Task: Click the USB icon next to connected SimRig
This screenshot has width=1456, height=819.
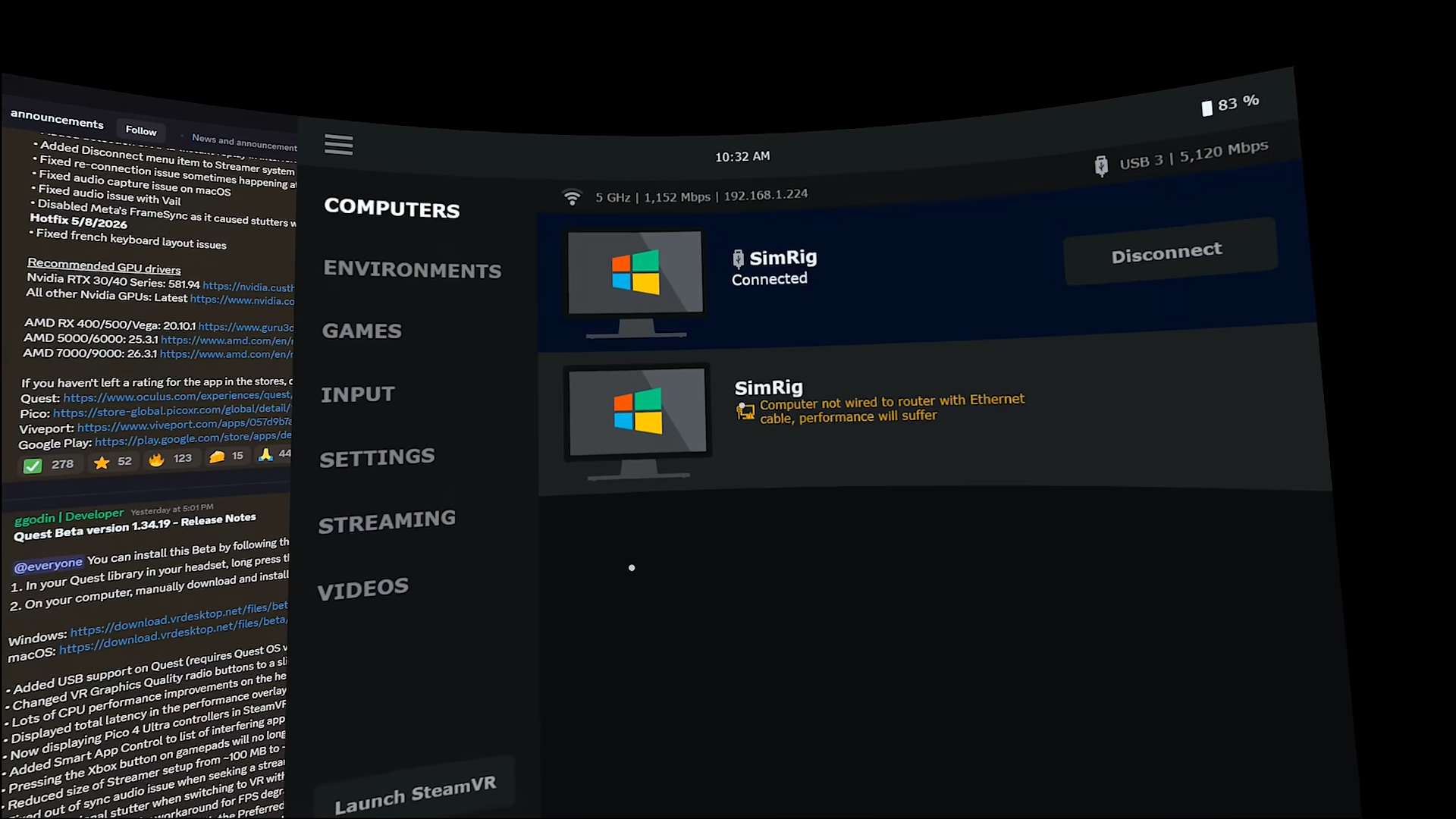Action: (x=738, y=259)
